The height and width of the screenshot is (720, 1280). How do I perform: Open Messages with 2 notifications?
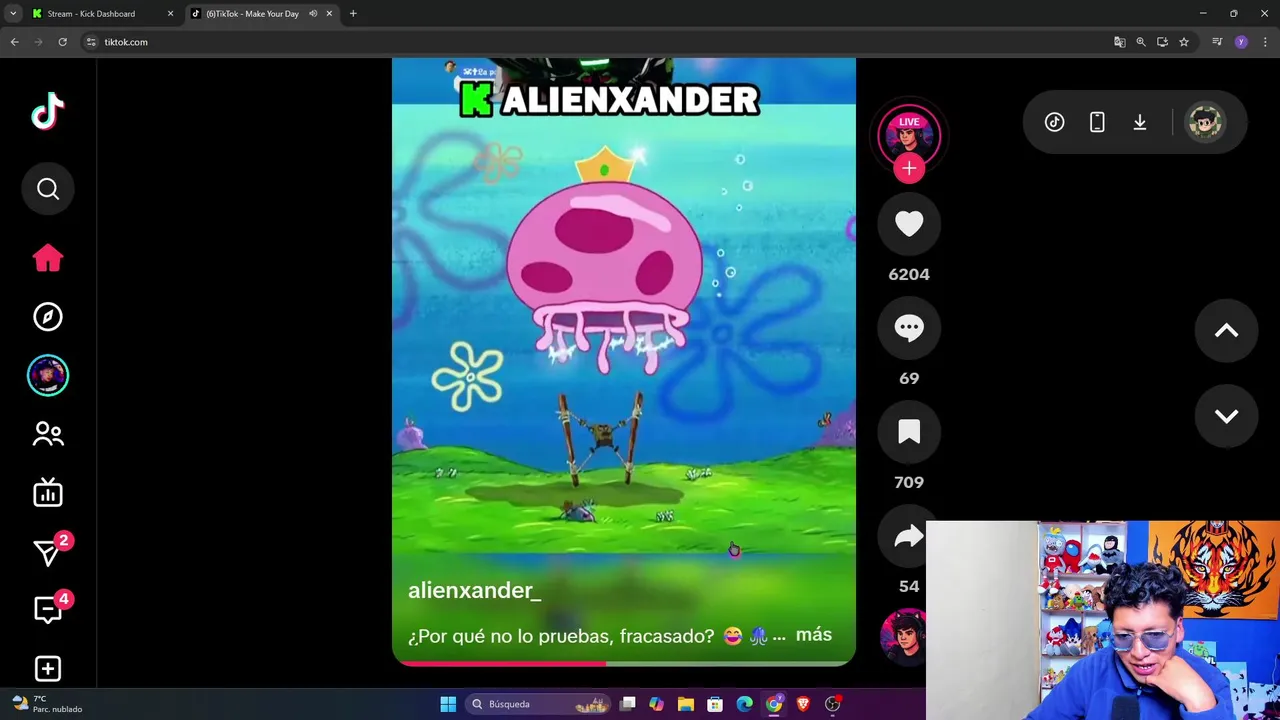48,551
